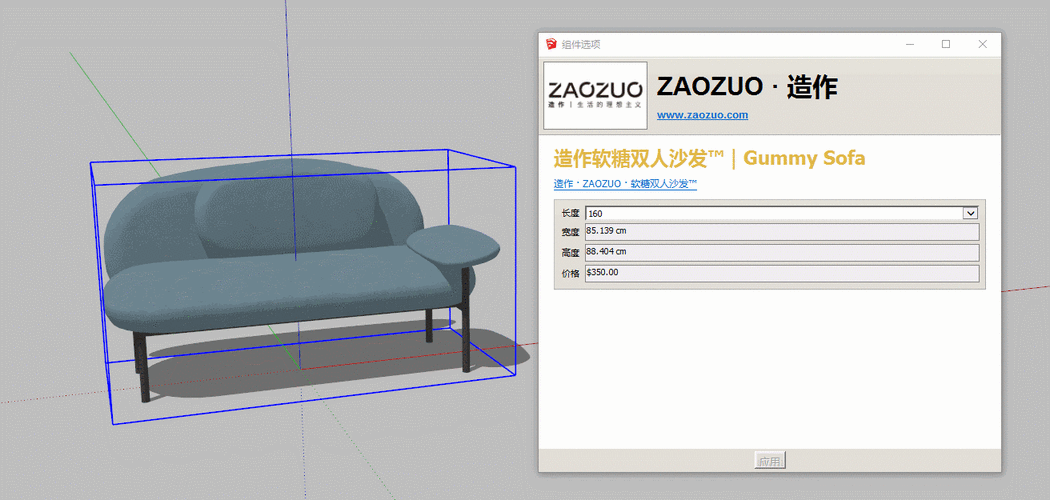
Task: Click the 组件选项 window title text
Action: (x=581, y=45)
